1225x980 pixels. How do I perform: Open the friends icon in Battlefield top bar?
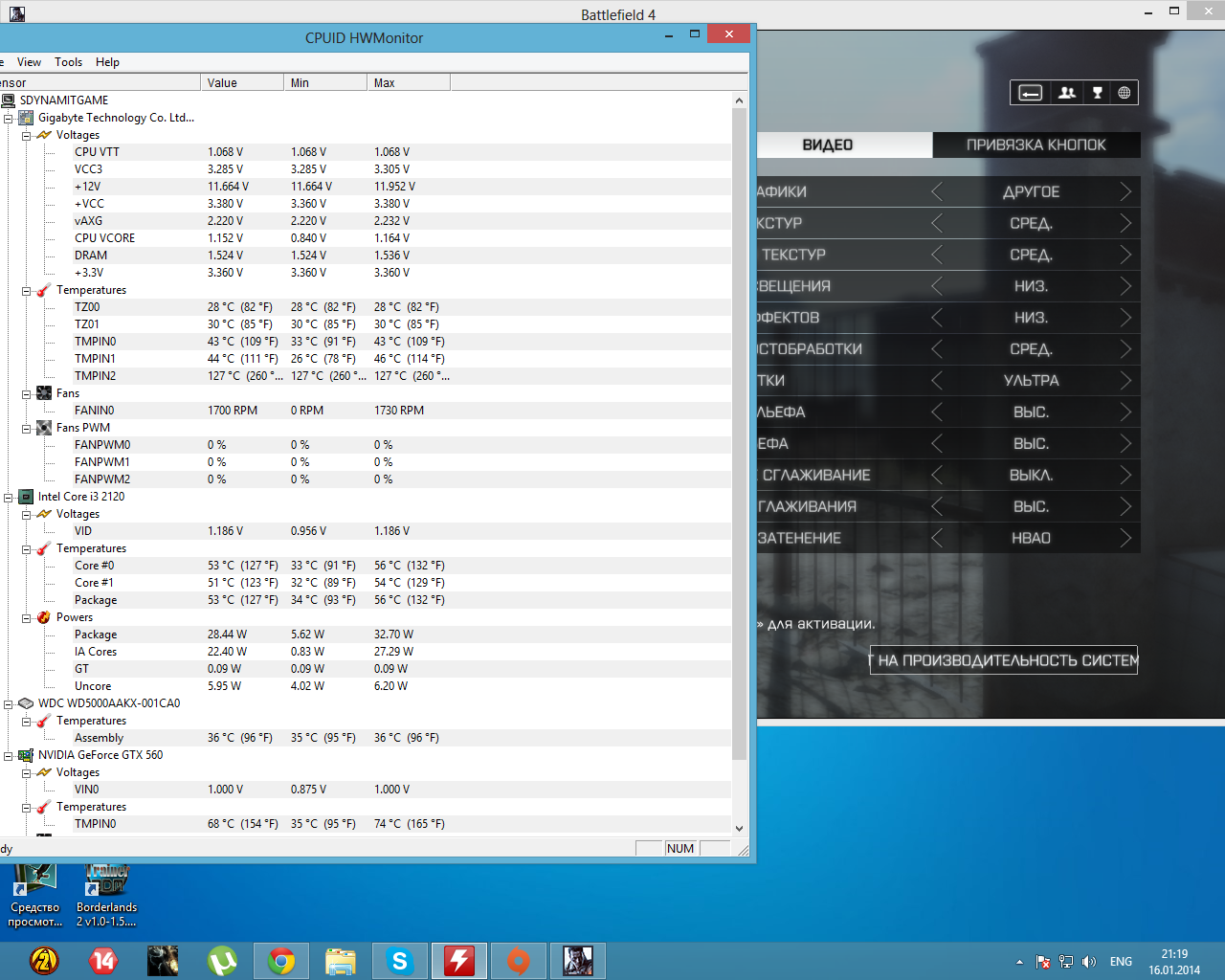click(x=1066, y=93)
